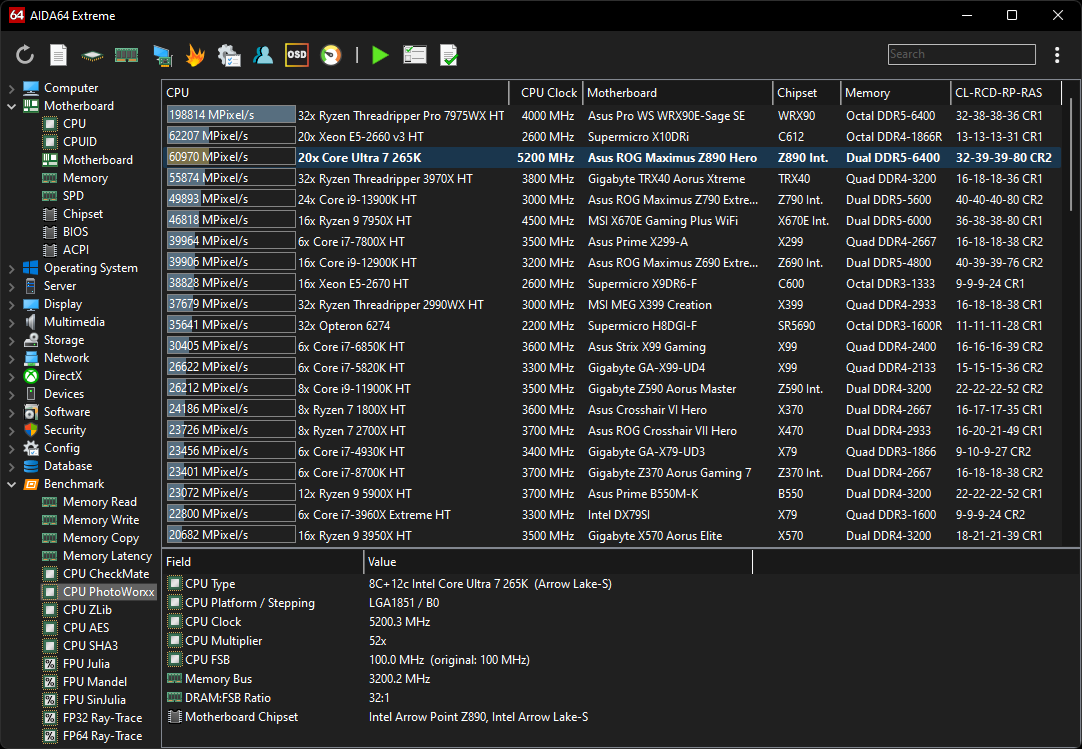Select the Devices category
This screenshot has width=1082, height=749.
63,393
